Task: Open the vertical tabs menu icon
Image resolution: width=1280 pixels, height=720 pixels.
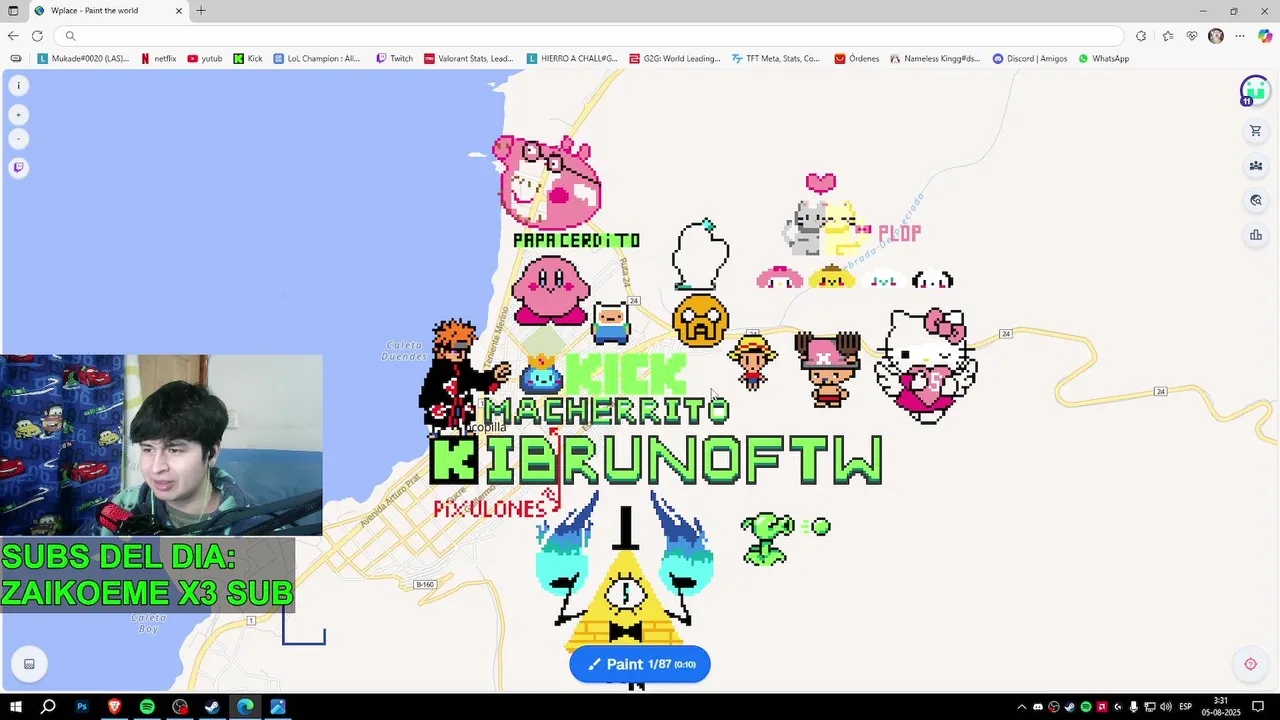Action: (x=13, y=11)
